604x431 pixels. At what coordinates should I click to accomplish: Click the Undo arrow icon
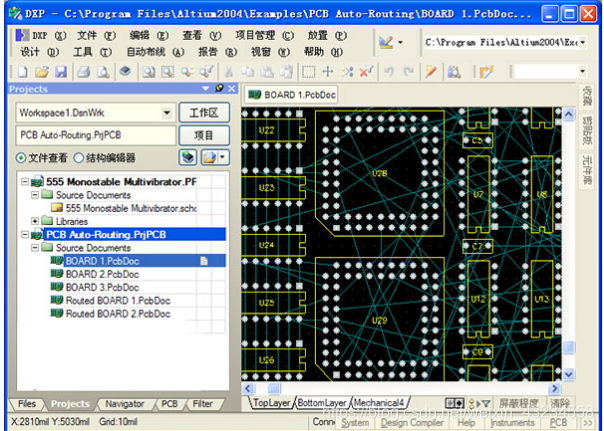point(389,72)
